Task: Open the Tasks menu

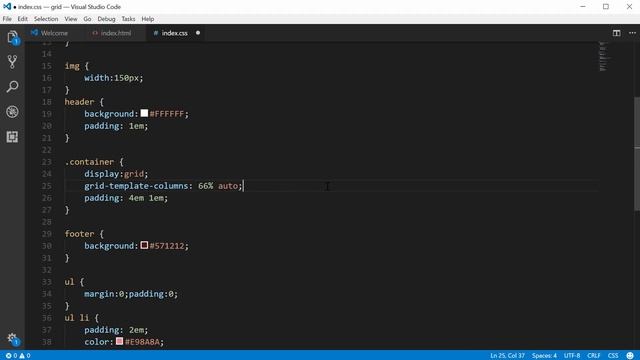Action: click(128, 19)
